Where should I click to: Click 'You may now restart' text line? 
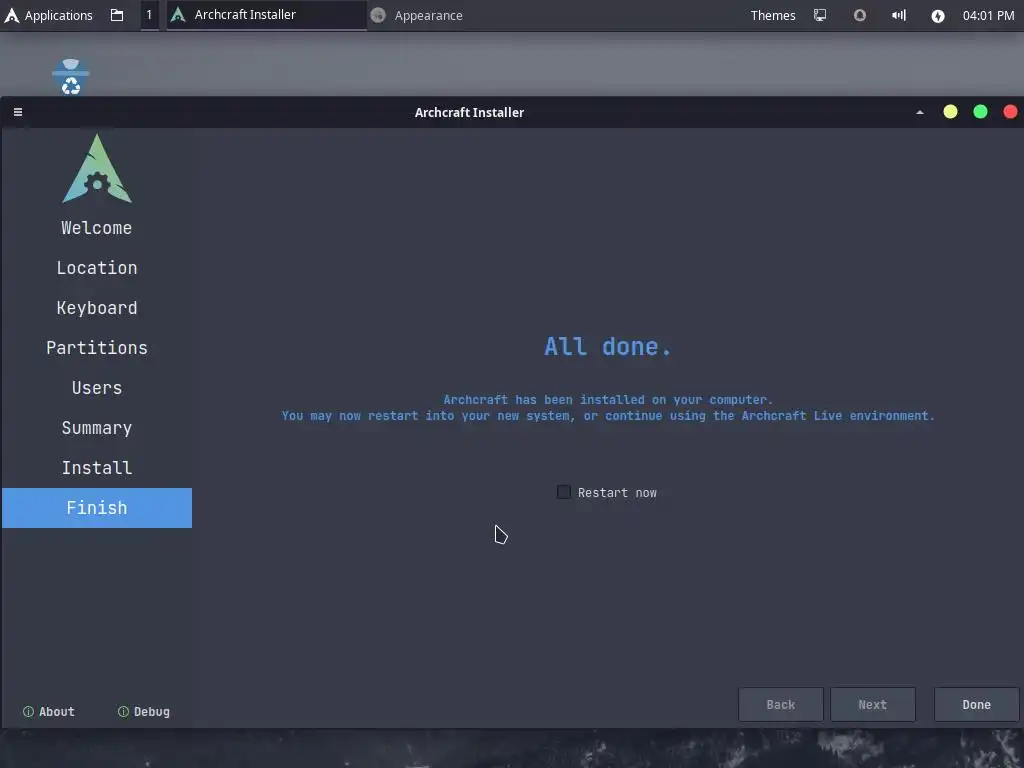[x=608, y=416]
